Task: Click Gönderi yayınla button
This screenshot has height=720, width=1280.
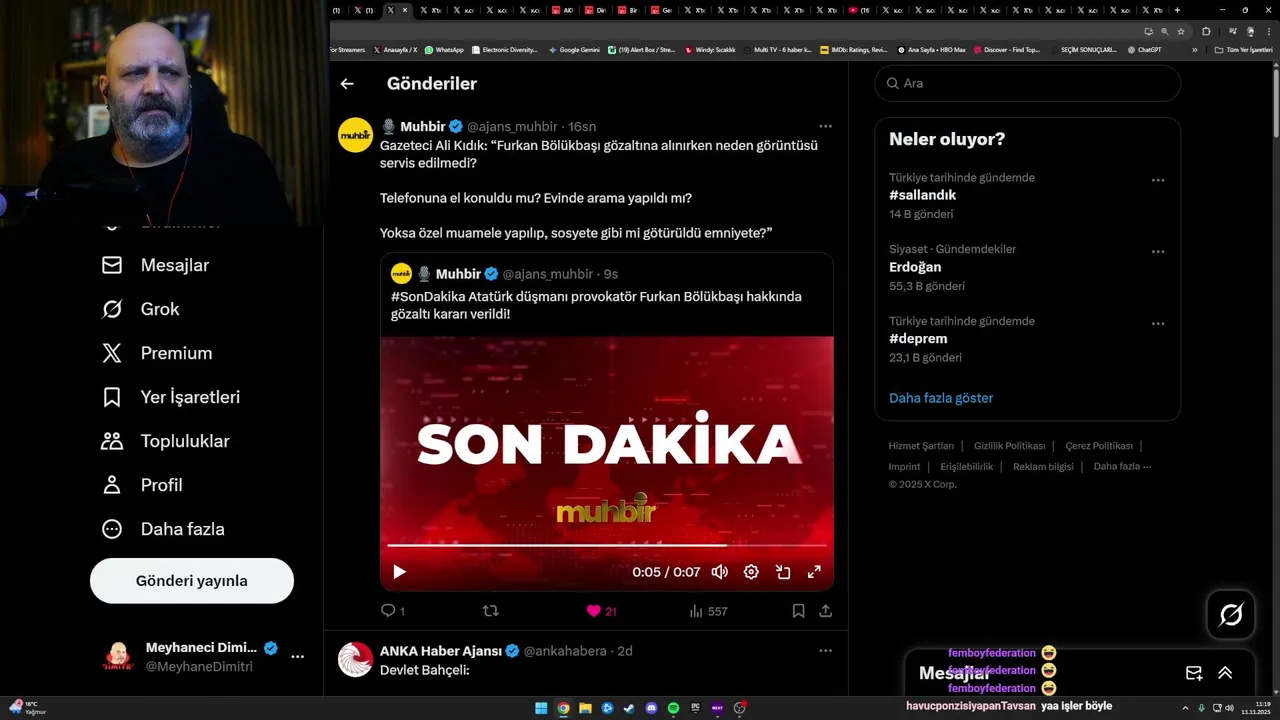Action: click(x=192, y=581)
